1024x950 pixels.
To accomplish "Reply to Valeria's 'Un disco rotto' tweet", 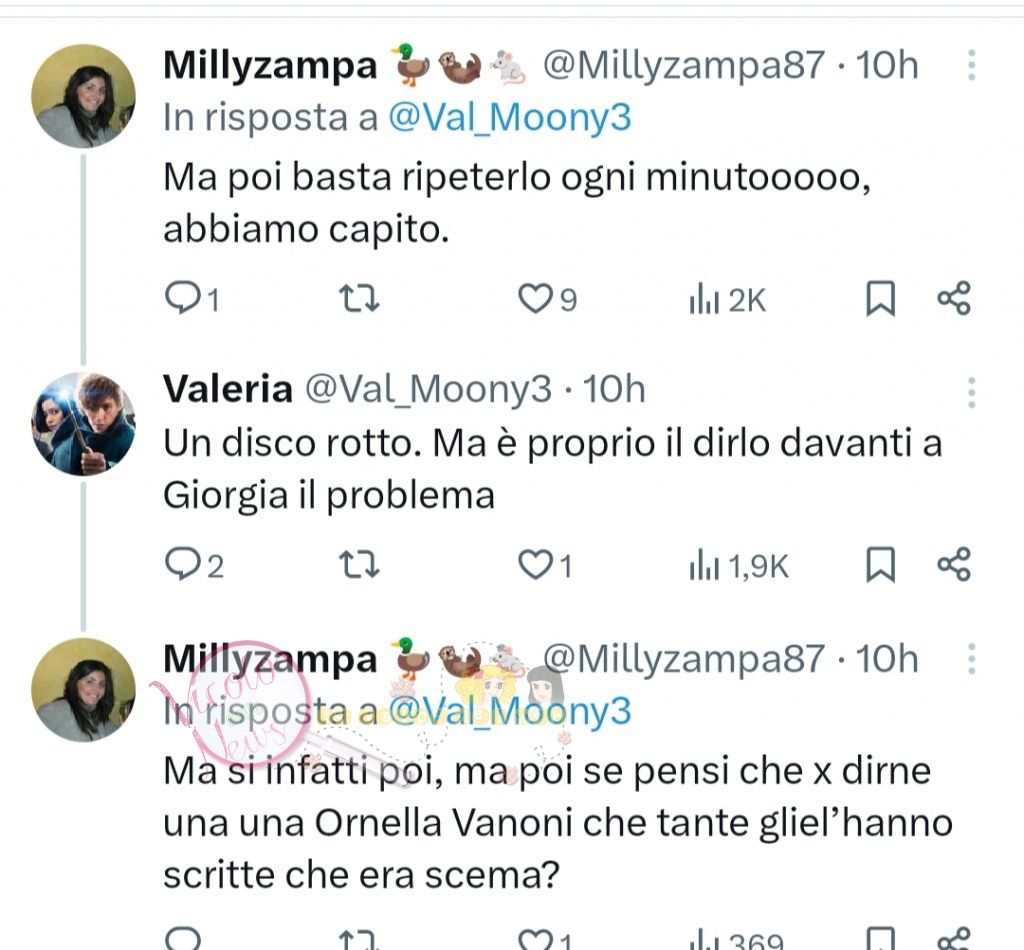I will 182,566.
